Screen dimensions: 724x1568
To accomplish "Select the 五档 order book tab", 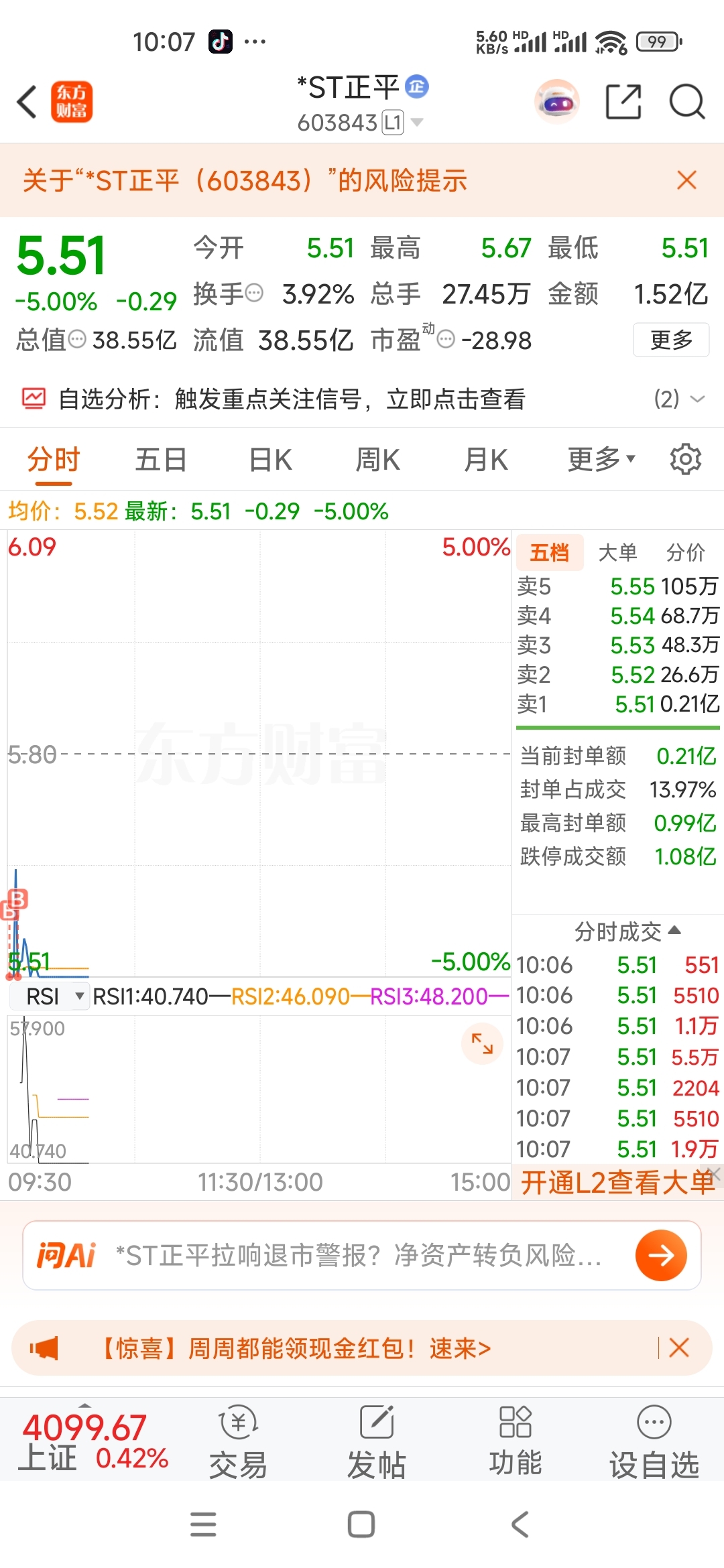I will pyautogui.click(x=550, y=552).
